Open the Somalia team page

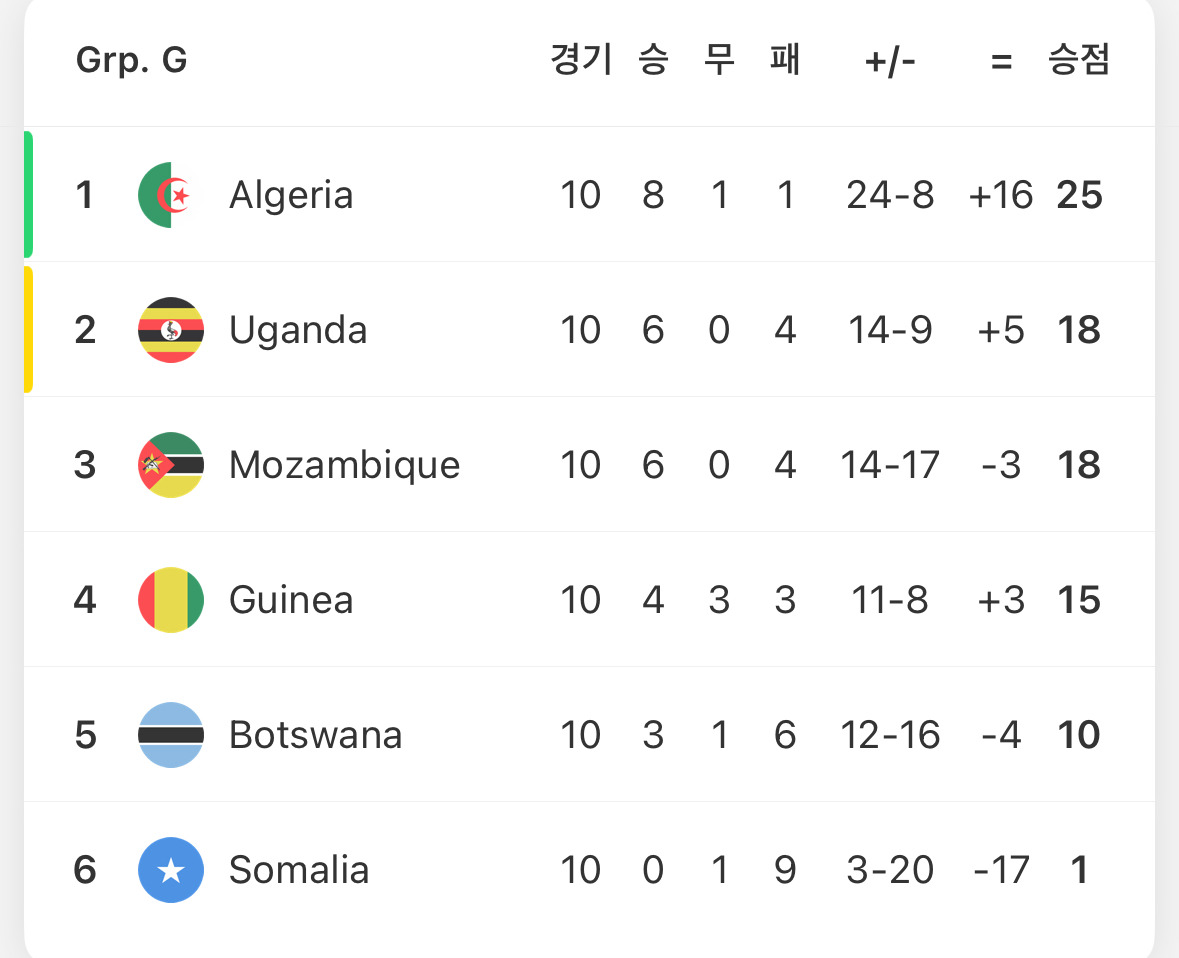(299, 870)
